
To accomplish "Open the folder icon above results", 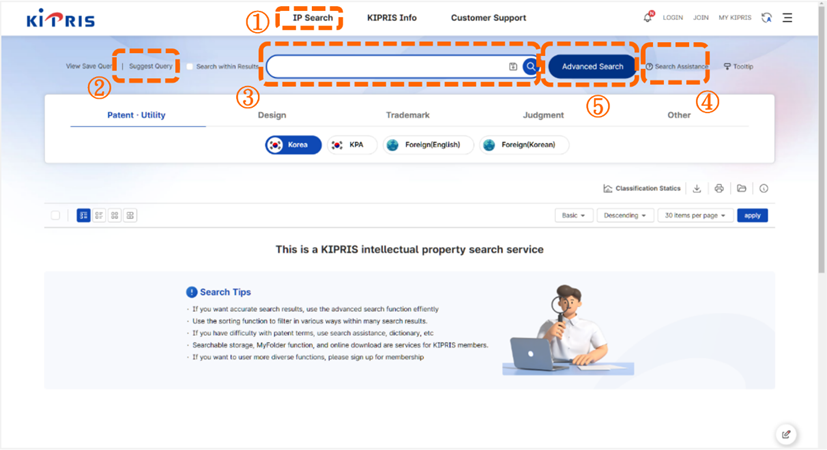I will click(x=741, y=188).
